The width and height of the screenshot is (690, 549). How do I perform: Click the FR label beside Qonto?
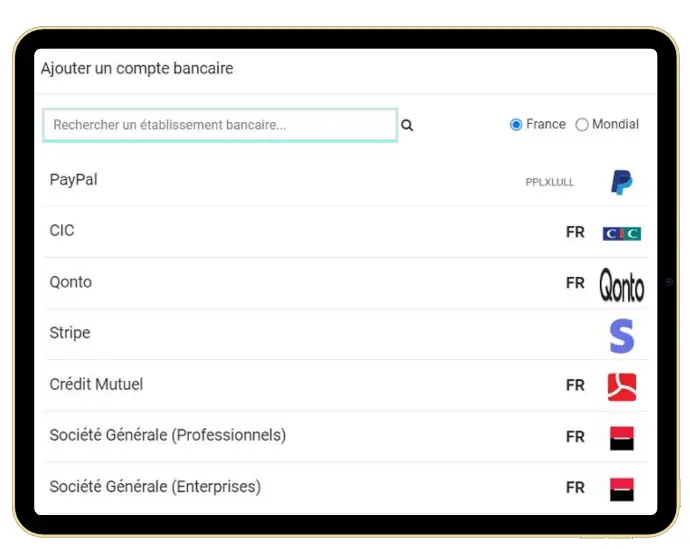pos(575,283)
